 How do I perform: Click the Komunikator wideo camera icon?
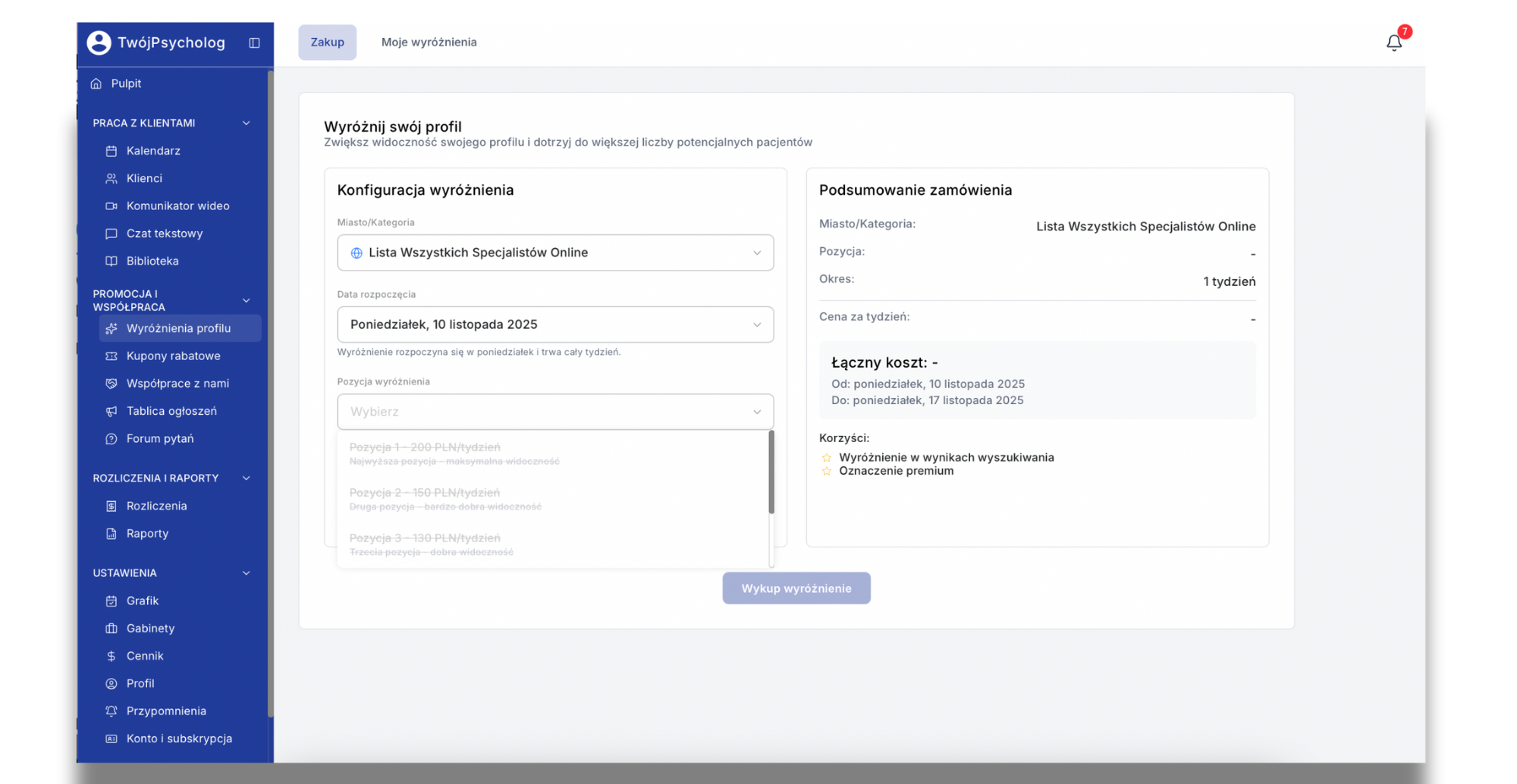(x=111, y=206)
